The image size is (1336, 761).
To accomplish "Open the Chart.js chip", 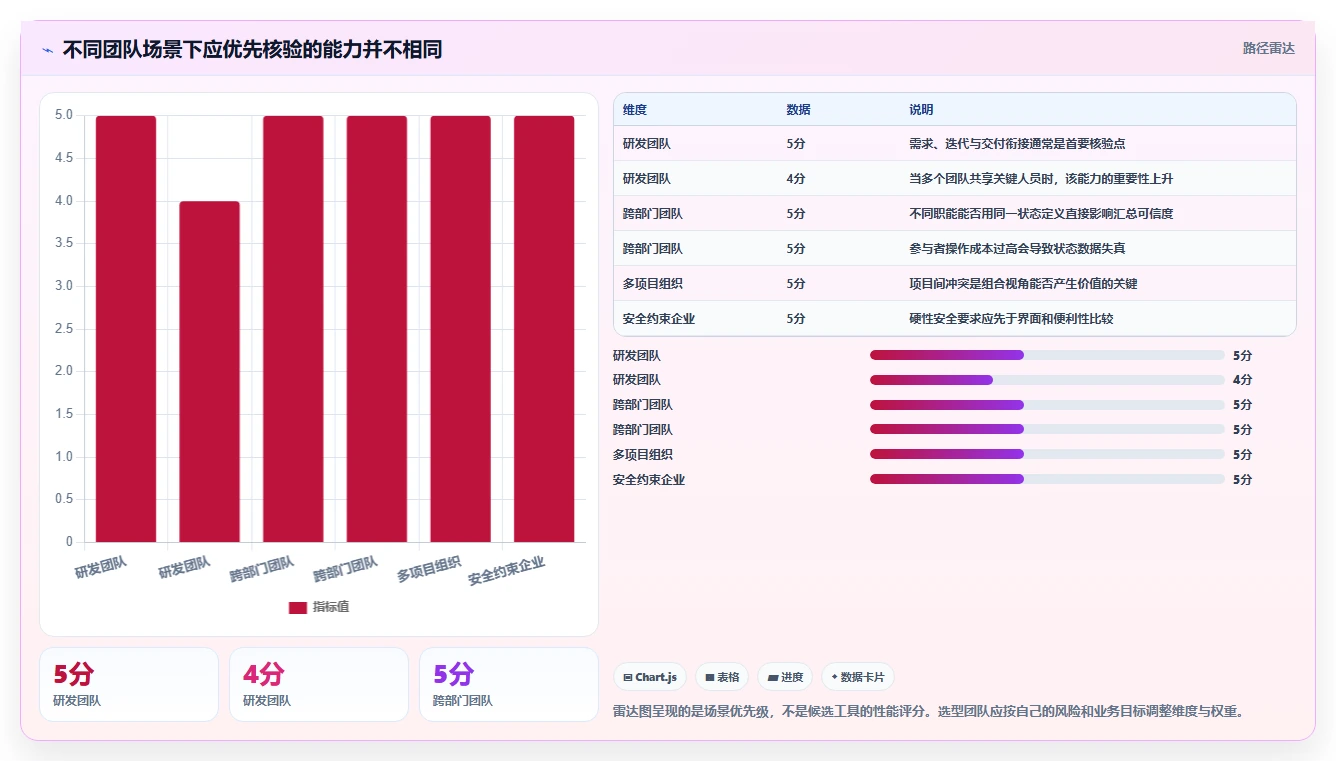I will [650, 677].
